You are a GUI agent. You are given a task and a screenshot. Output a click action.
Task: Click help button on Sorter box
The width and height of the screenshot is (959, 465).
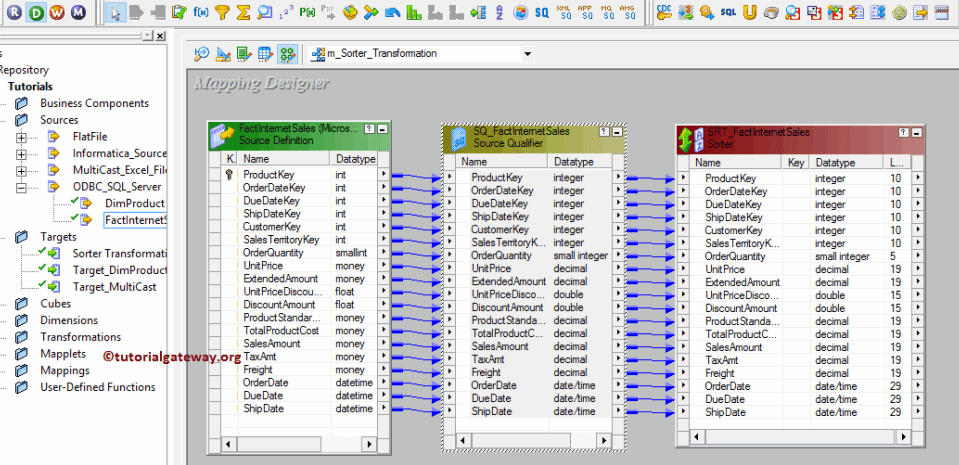pos(903,132)
